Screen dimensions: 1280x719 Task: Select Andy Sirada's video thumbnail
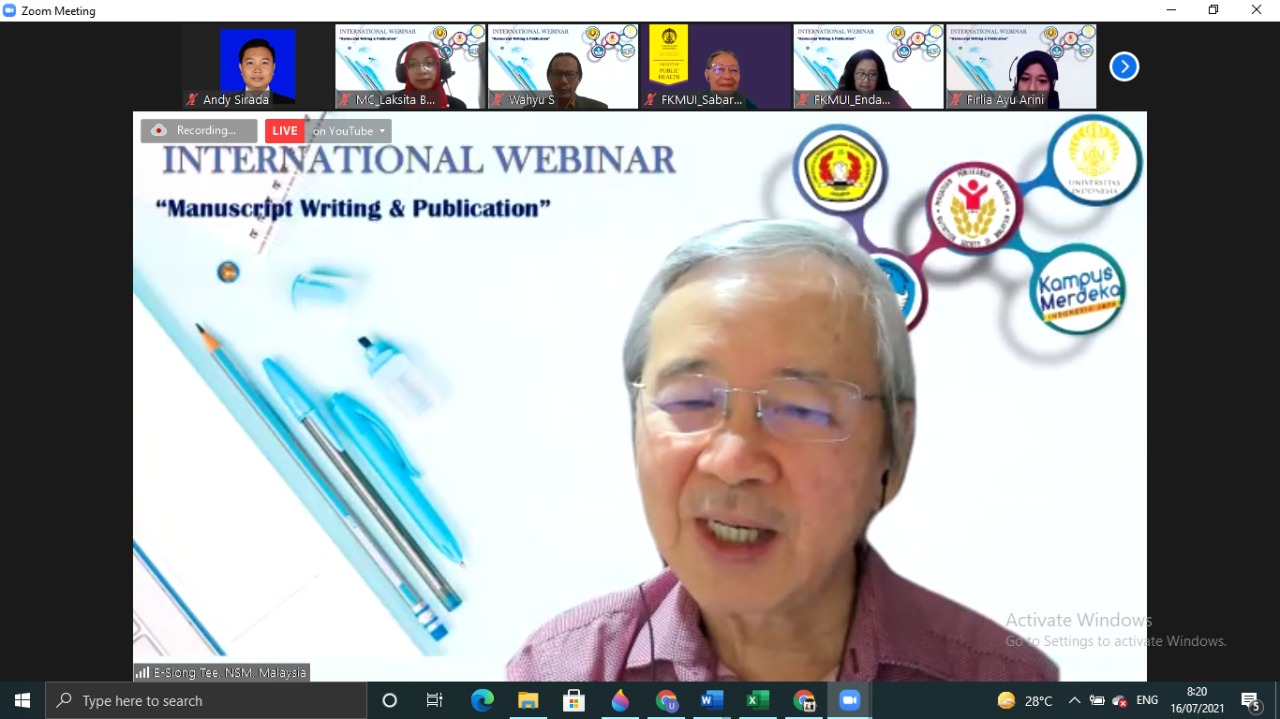coord(258,66)
